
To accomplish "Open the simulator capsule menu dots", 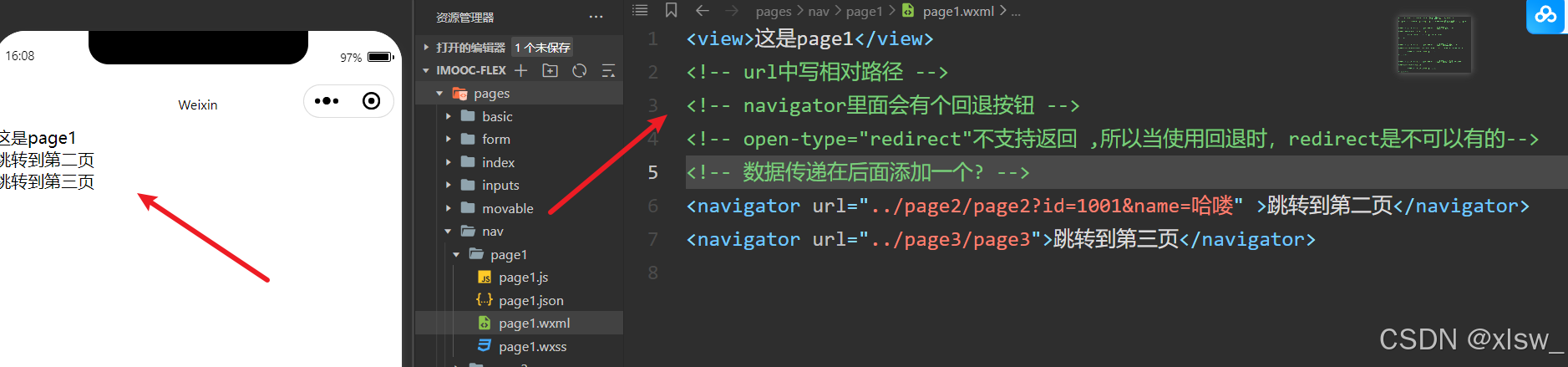I will pos(327,101).
